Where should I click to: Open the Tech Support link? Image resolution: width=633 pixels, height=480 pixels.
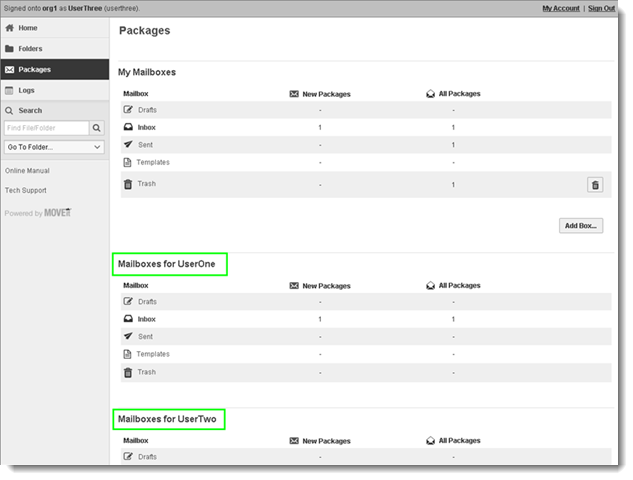tap(25, 190)
